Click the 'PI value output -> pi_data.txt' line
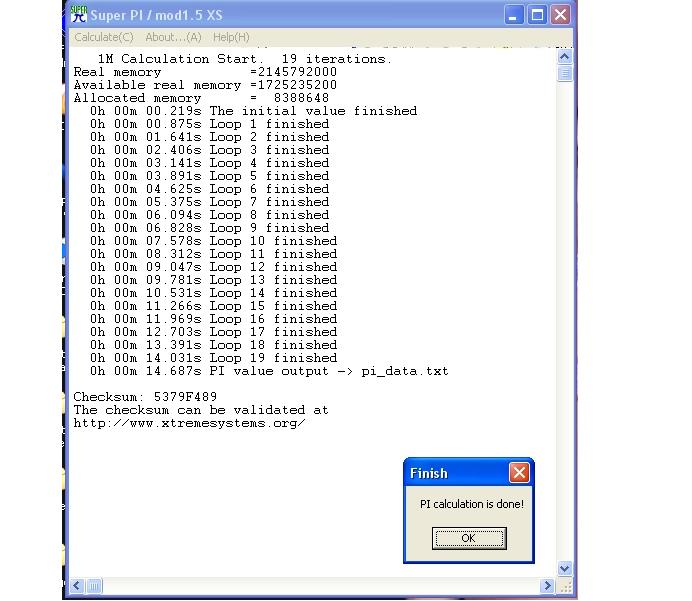This screenshot has width=692, height=601. tap(269, 371)
